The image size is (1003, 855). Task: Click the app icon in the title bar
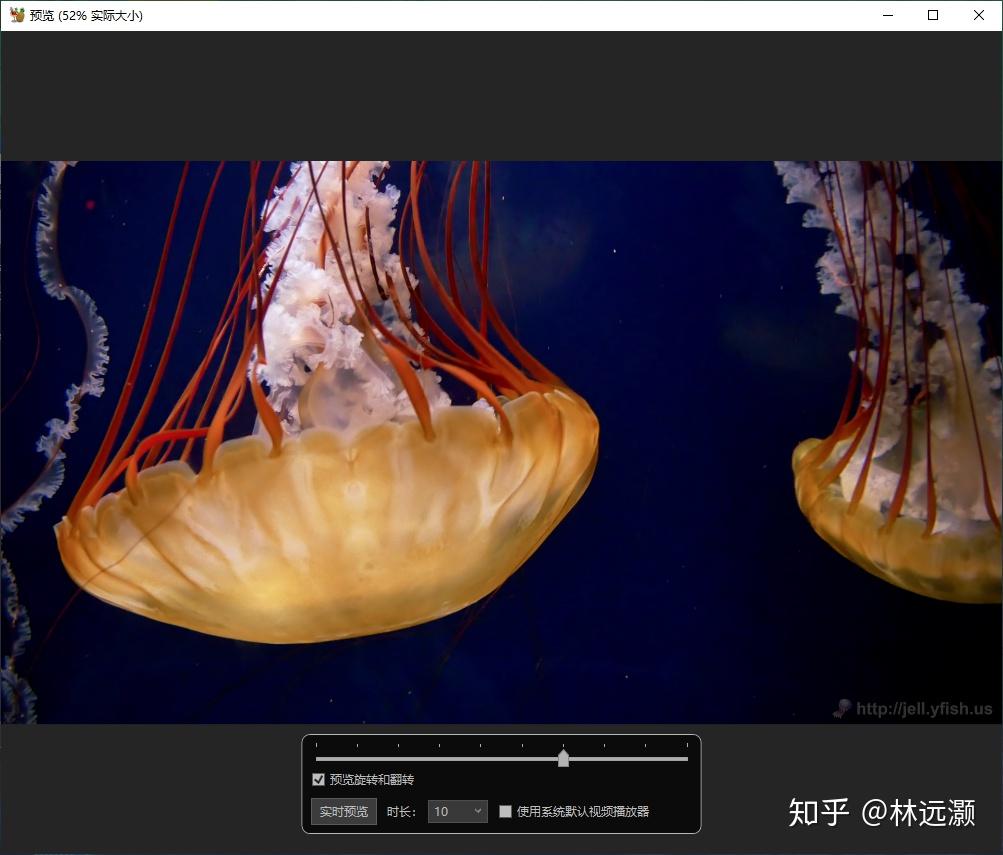pos(17,15)
